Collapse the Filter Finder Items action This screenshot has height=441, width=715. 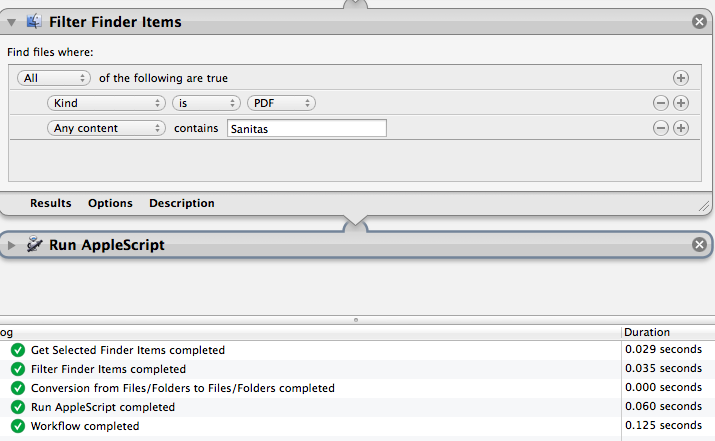[x=11, y=22]
